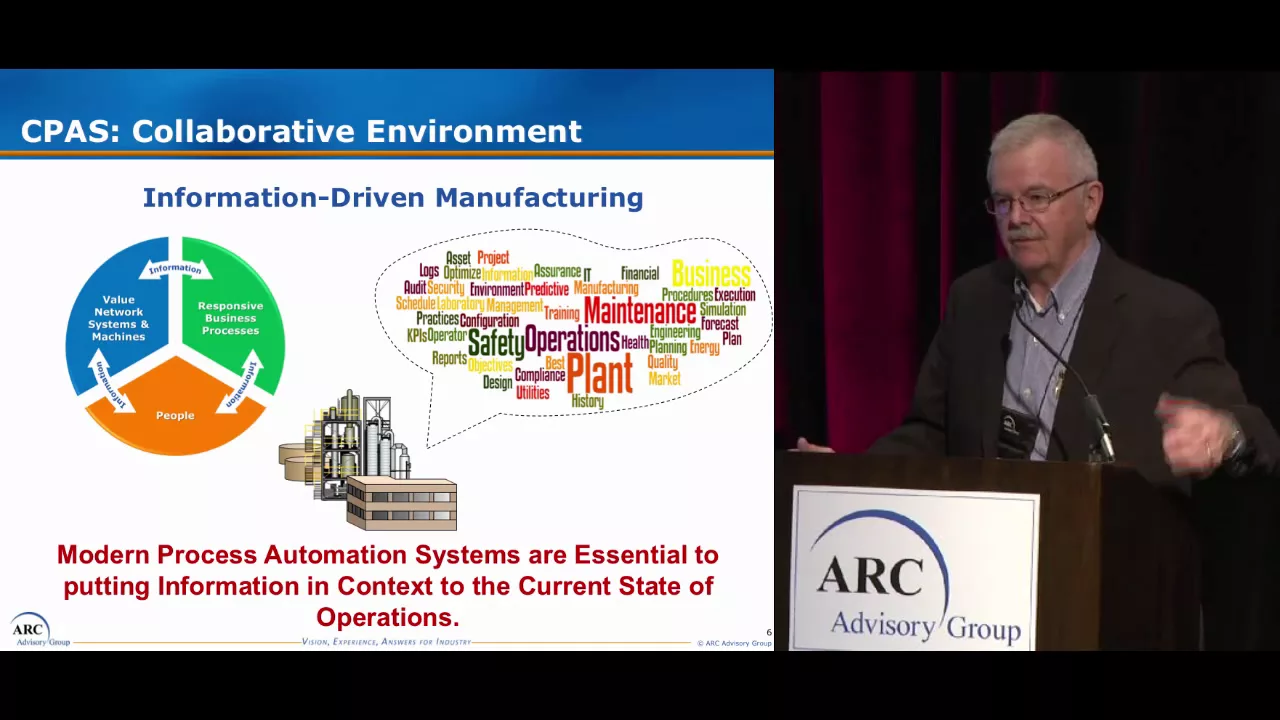The image size is (1280, 720).
Task: Select the blue 'Value Network Systems & Machines' segment
Action: (118, 318)
